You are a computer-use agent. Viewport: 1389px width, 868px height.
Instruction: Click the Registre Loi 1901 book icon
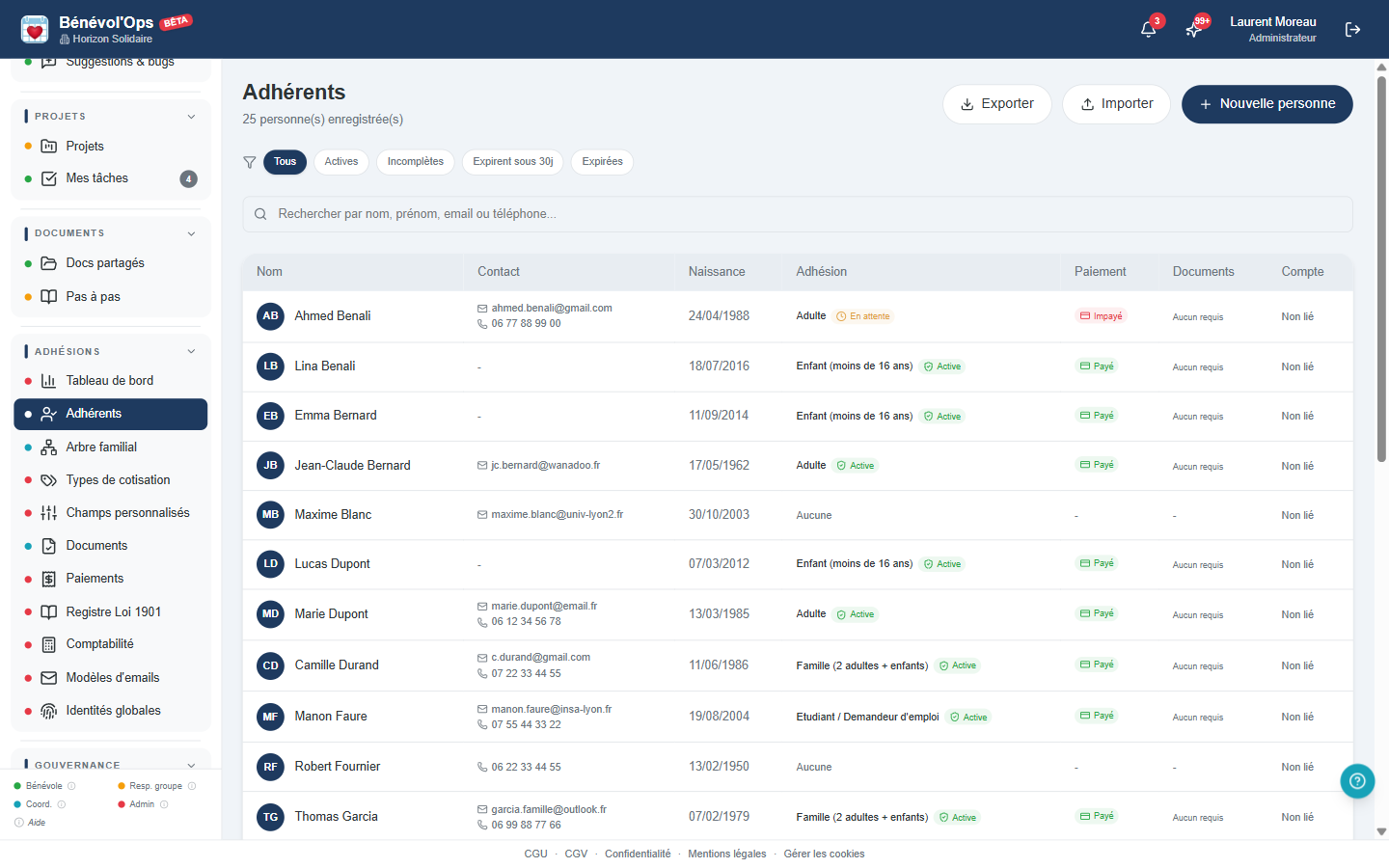pyautogui.click(x=49, y=611)
